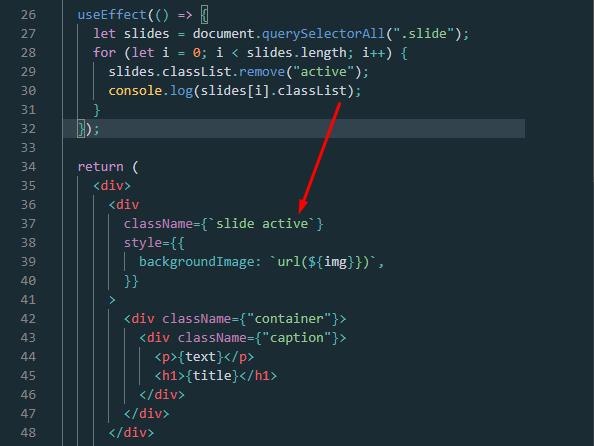Click the {text} expression in the paragraph

click(200, 357)
